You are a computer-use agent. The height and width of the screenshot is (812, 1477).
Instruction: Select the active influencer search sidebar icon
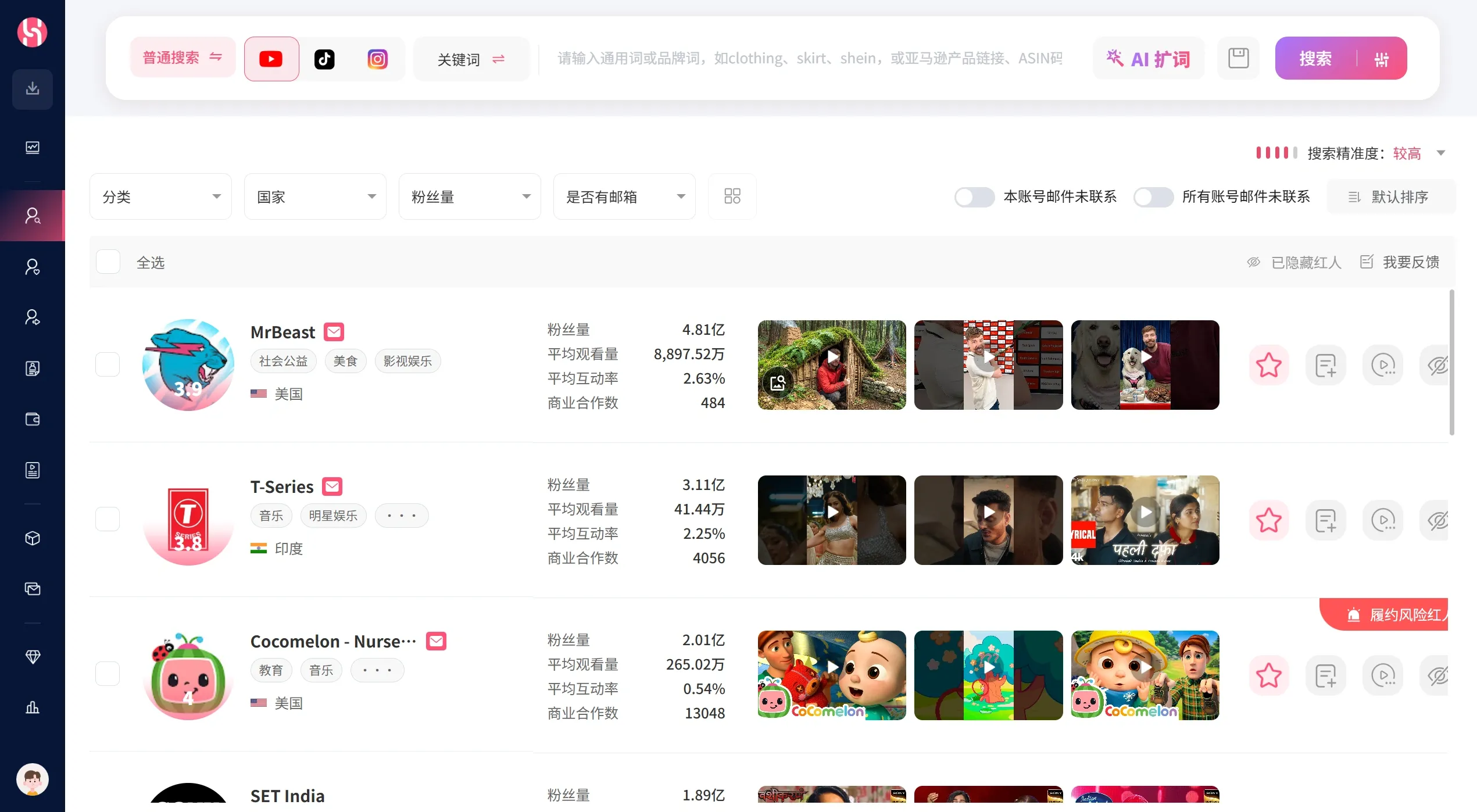(33, 216)
